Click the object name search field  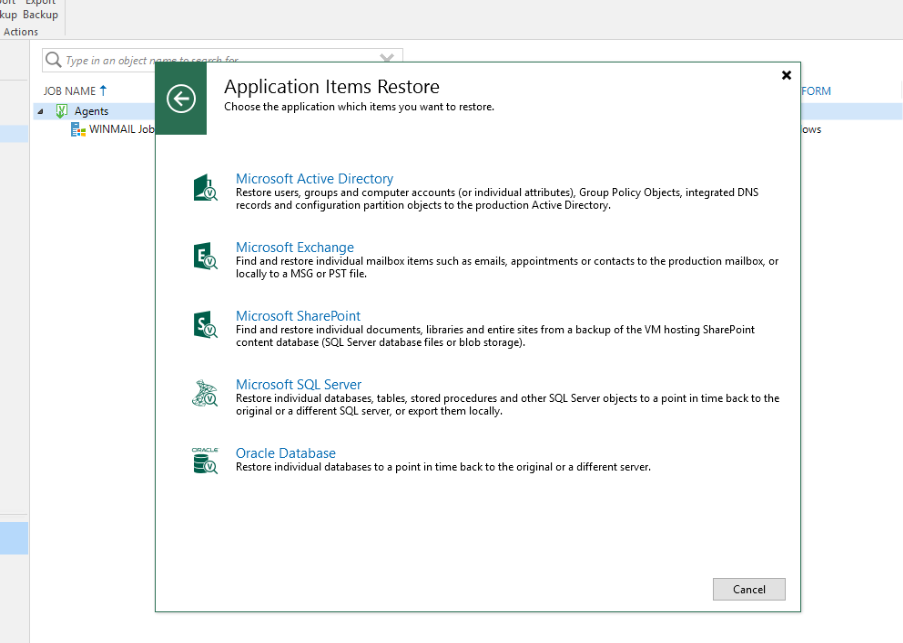pos(215,61)
